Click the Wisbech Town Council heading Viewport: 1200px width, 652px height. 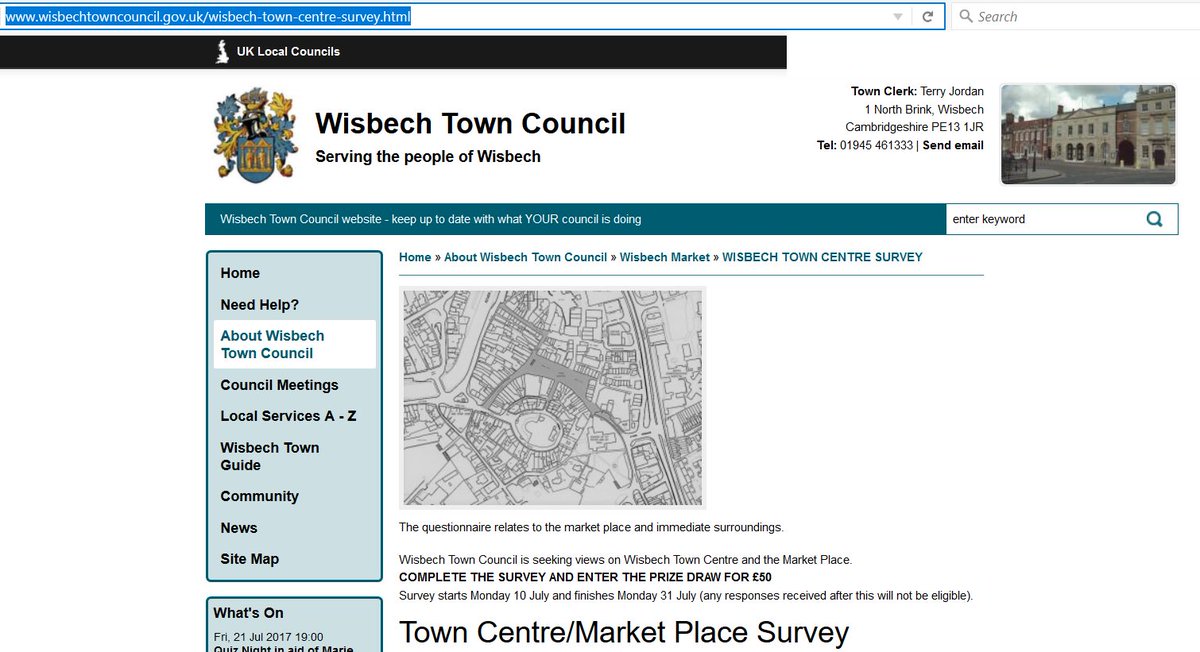point(470,123)
